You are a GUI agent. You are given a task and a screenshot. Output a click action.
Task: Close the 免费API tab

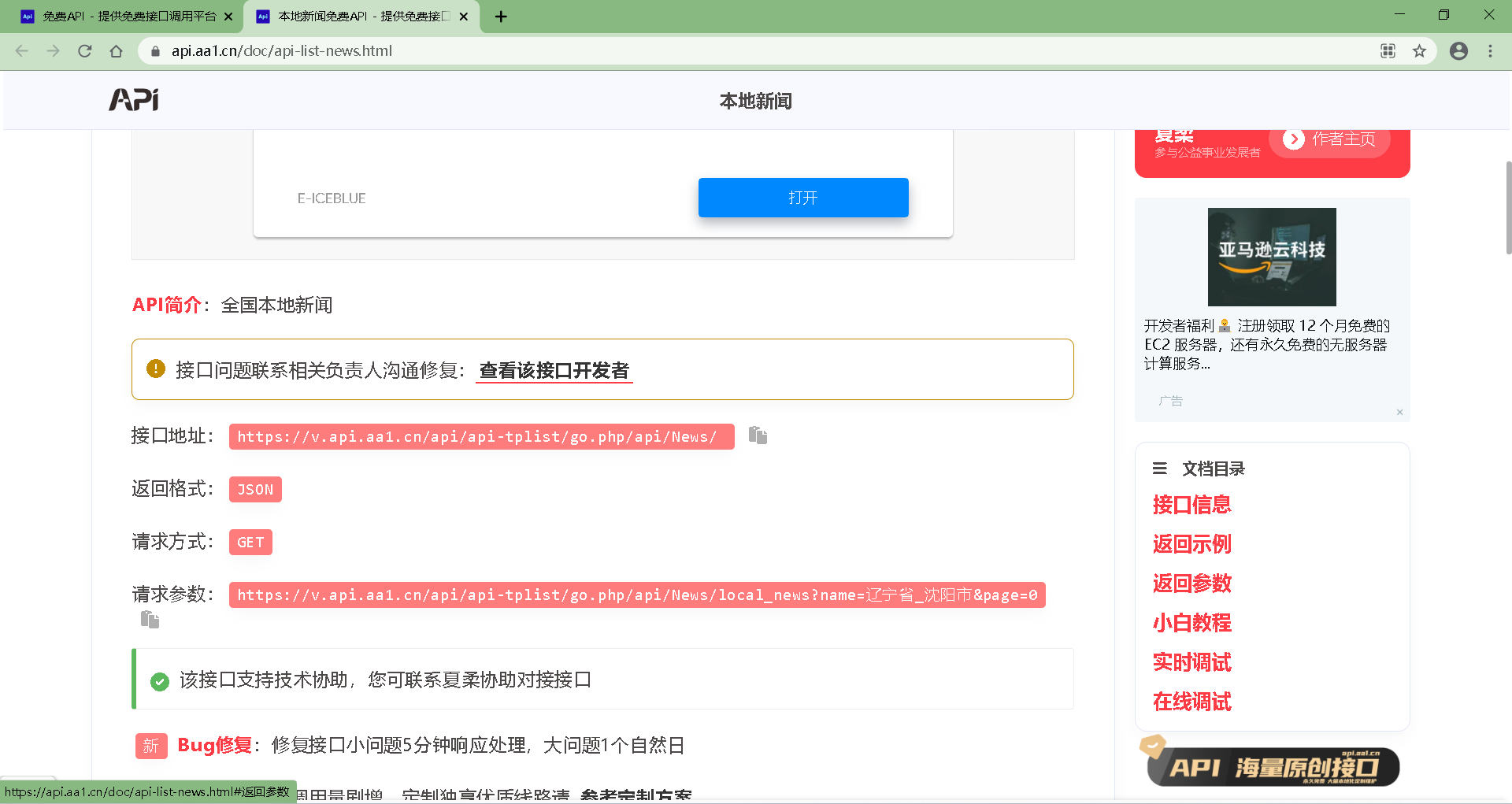[228, 17]
